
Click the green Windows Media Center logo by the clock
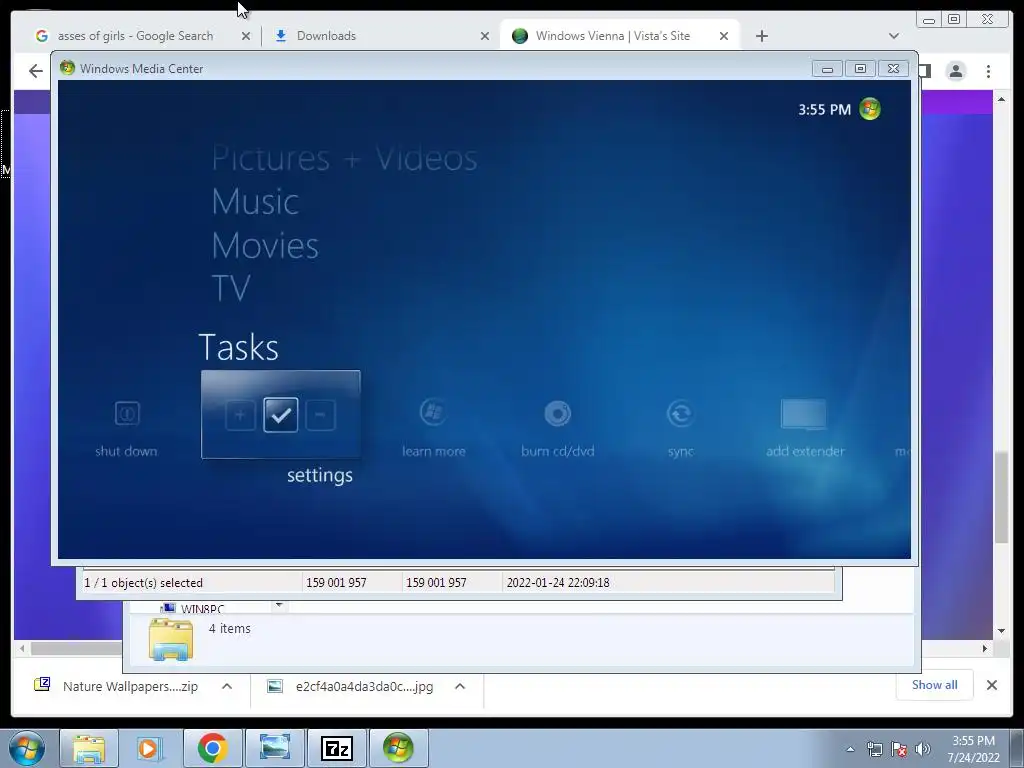(x=870, y=109)
